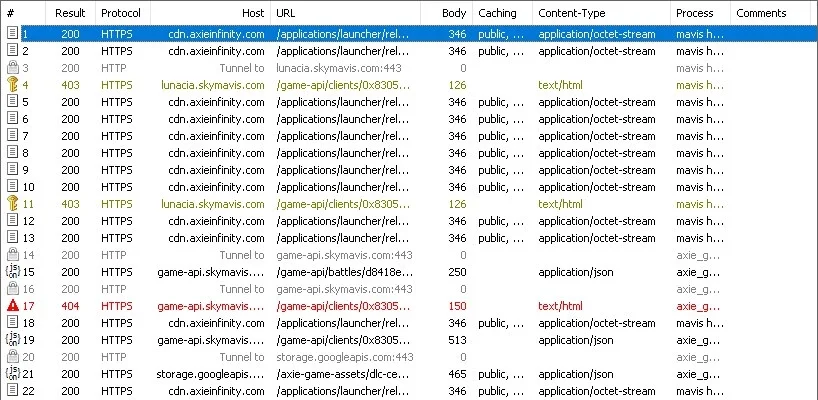Screen dimensions: 818x400
Task: Sort by the Protocol column header
Action: 123,13
